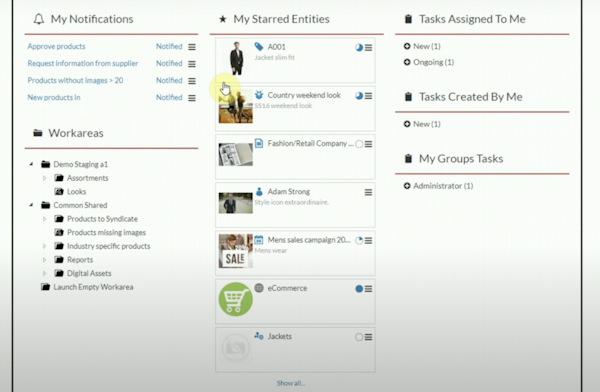Open Fashion/Retail Company thumbnail image
The image size is (600, 392).
[235, 155]
